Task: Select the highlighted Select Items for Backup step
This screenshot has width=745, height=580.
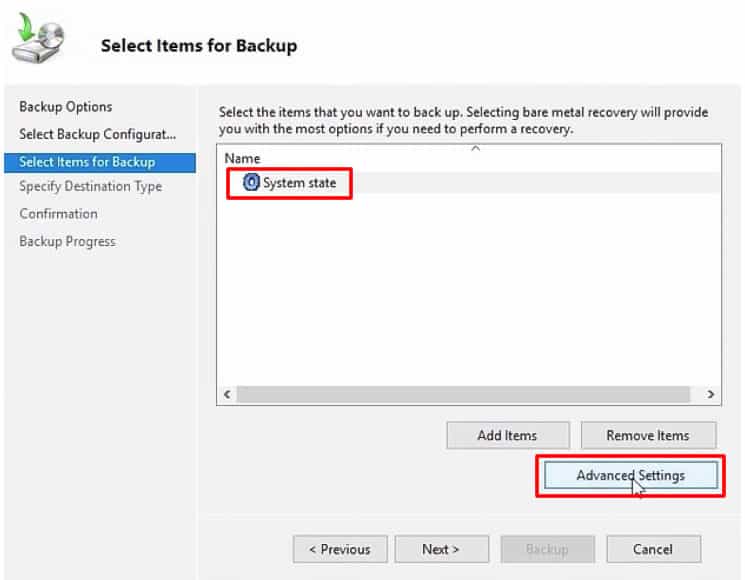Action: click(87, 161)
